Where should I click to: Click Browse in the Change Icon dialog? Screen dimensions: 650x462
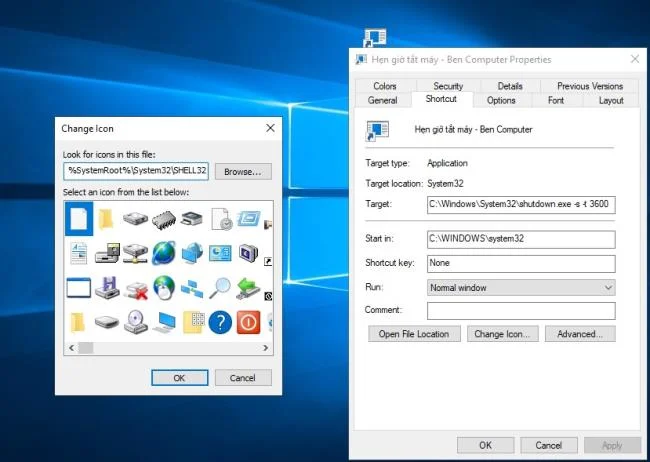(x=243, y=171)
